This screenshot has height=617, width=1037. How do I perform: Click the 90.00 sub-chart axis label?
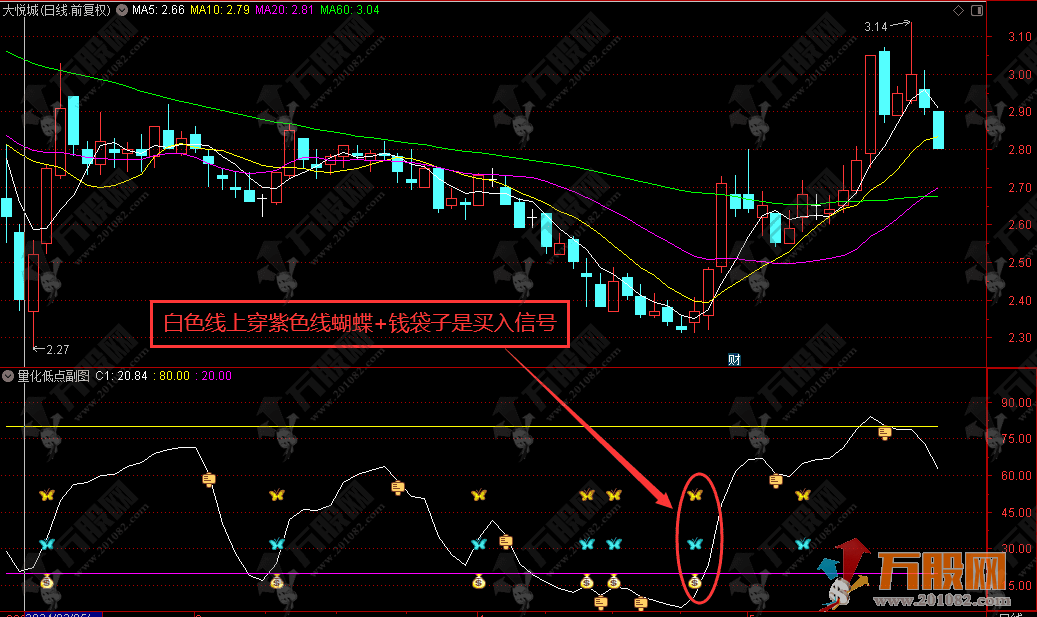point(1016,403)
